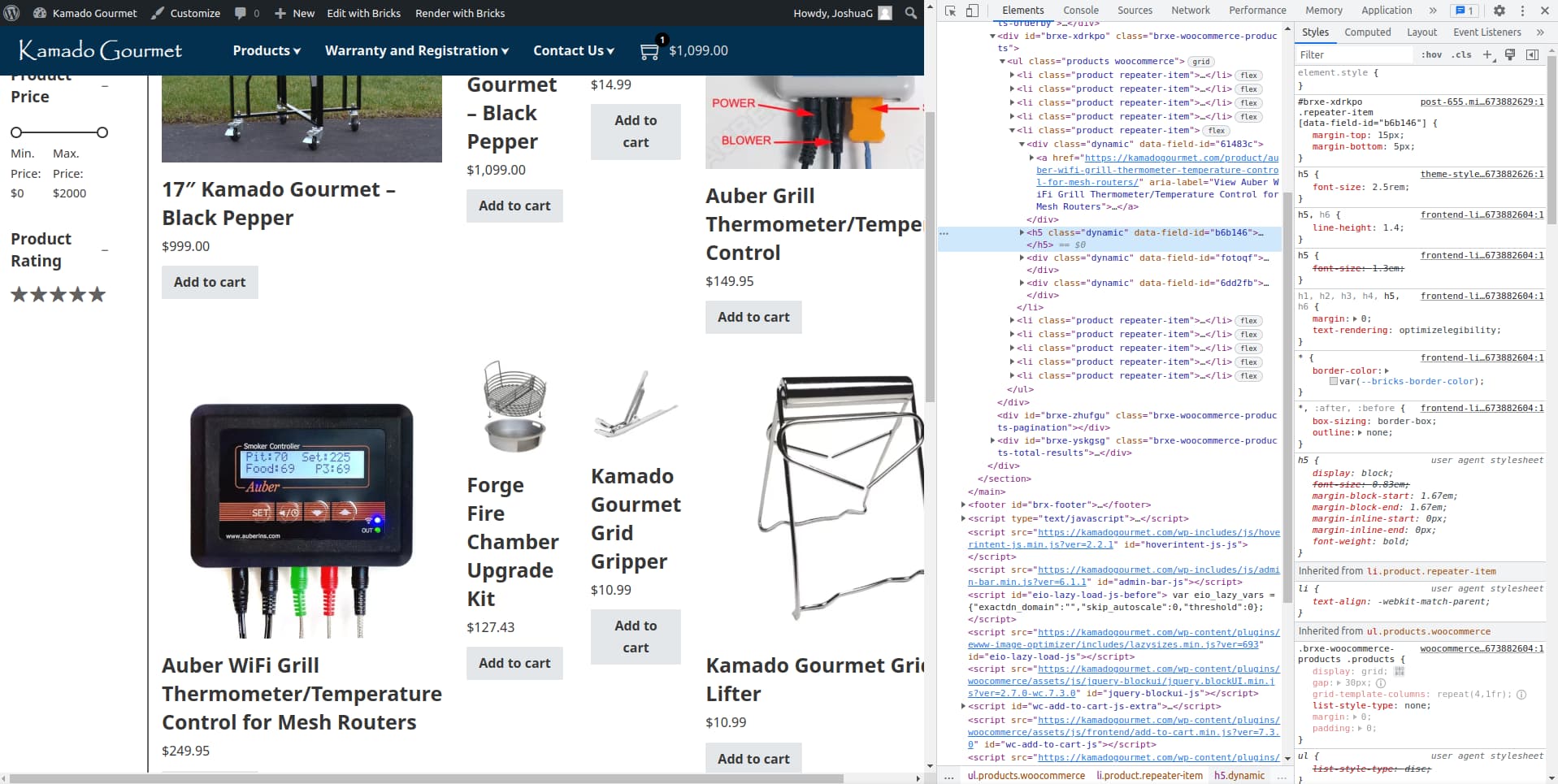This screenshot has width=1558, height=784.
Task: Click the JoshuaG user avatar
Action: tap(885, 13)
